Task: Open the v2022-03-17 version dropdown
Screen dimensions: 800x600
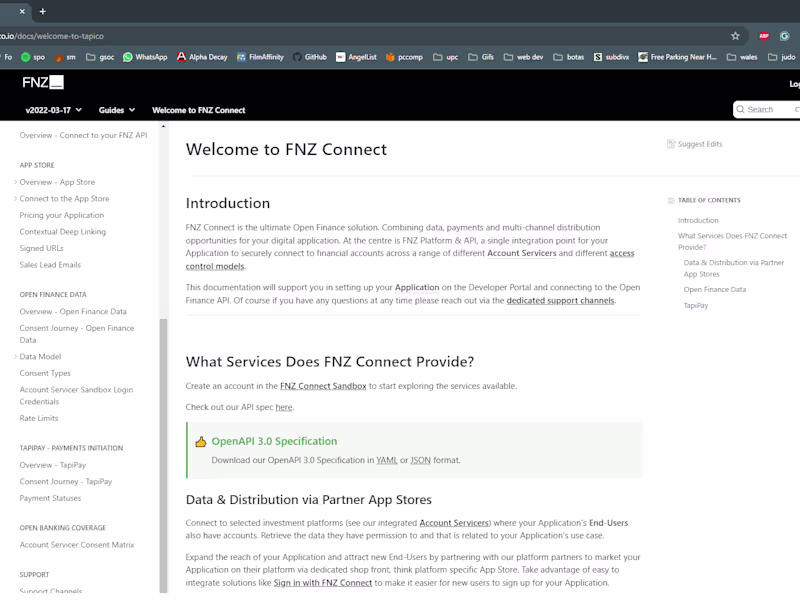Action: tap(54, 110)
